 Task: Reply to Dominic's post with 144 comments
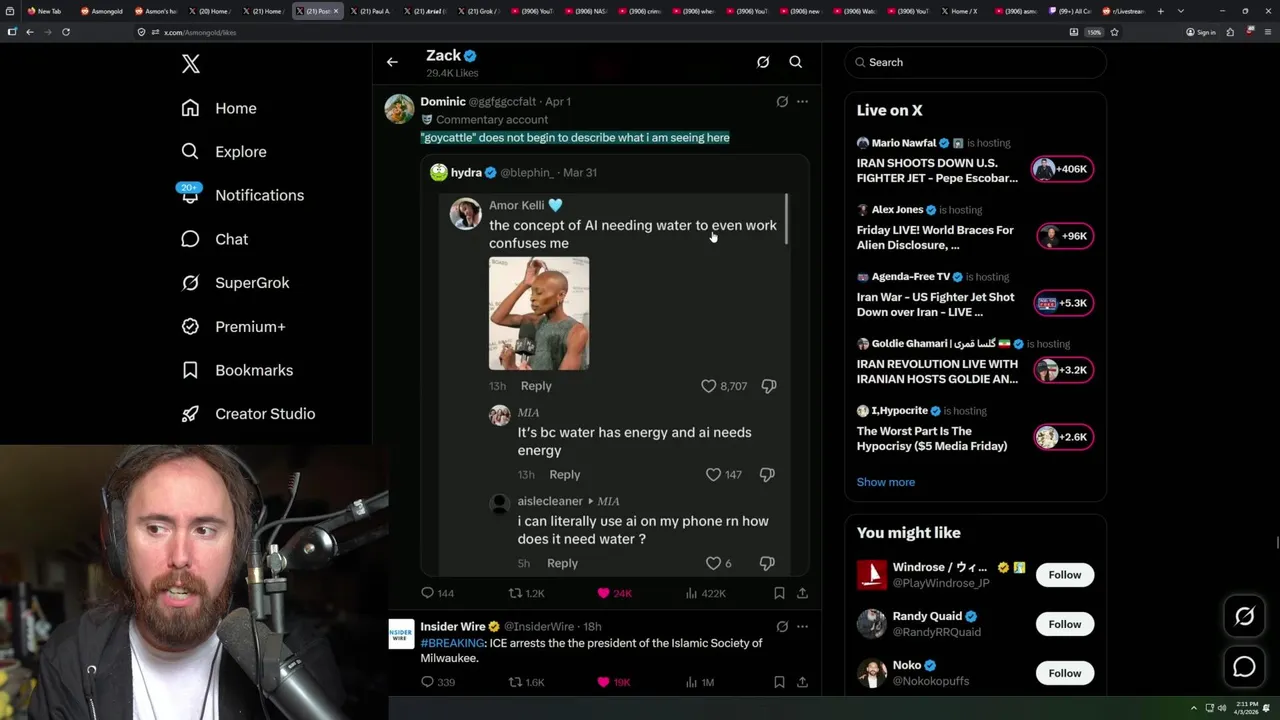437,593
